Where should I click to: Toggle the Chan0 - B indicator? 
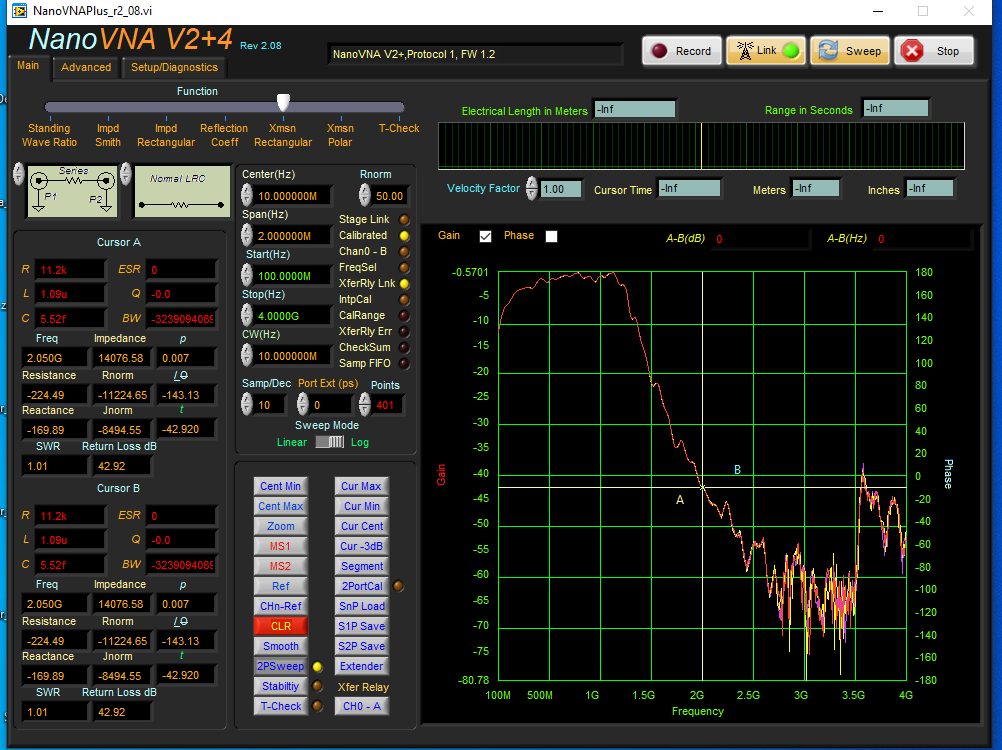[404, 251]
